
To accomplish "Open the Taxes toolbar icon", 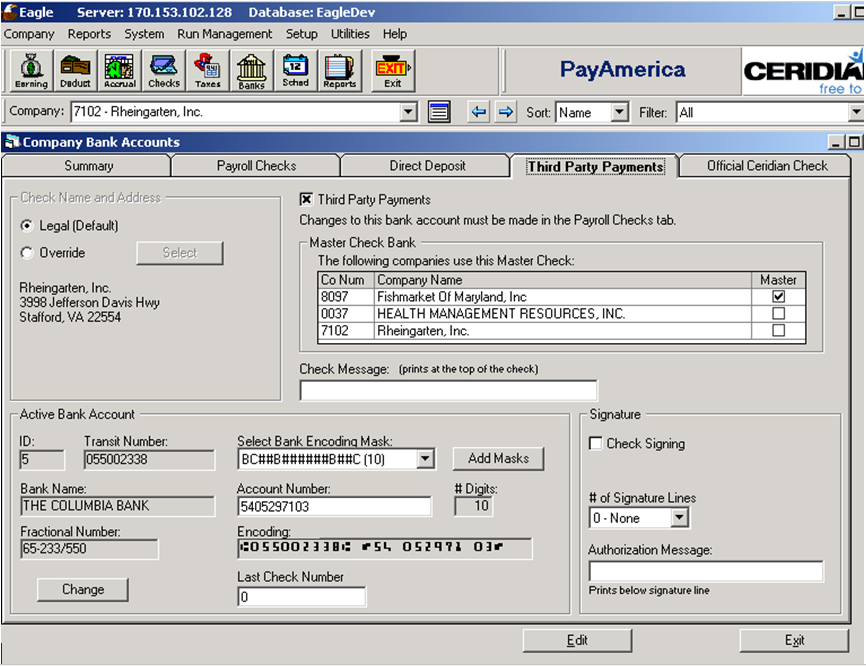I will pos(208,71).
